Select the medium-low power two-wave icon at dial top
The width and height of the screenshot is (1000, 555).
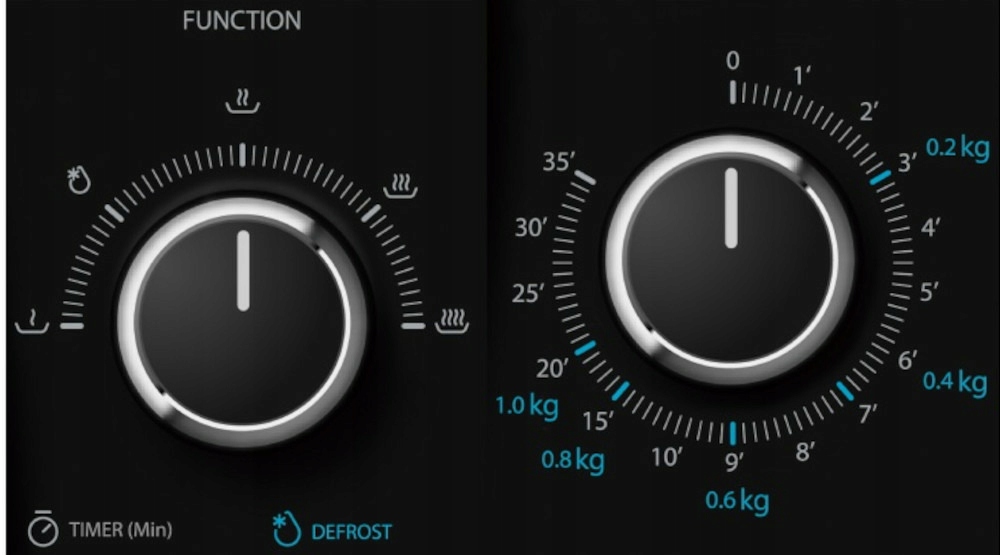click(243, 101)
